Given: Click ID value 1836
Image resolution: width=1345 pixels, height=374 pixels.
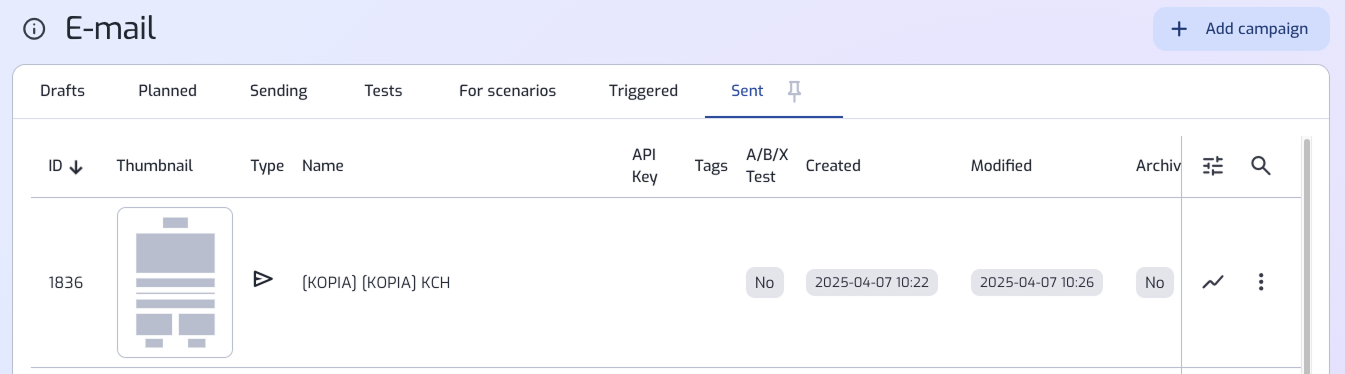Looking at the screenshot, I should [x=65, y=283].
